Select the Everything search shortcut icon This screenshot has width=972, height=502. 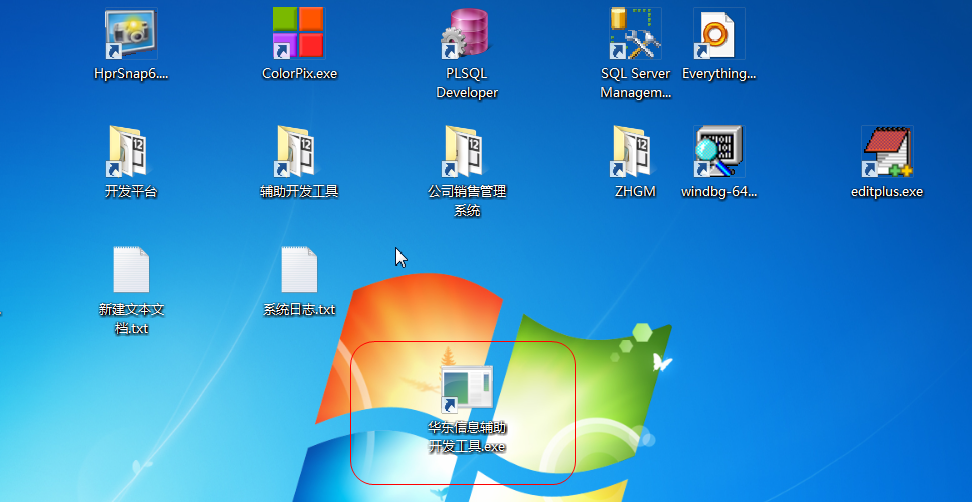tap(720, 33)
